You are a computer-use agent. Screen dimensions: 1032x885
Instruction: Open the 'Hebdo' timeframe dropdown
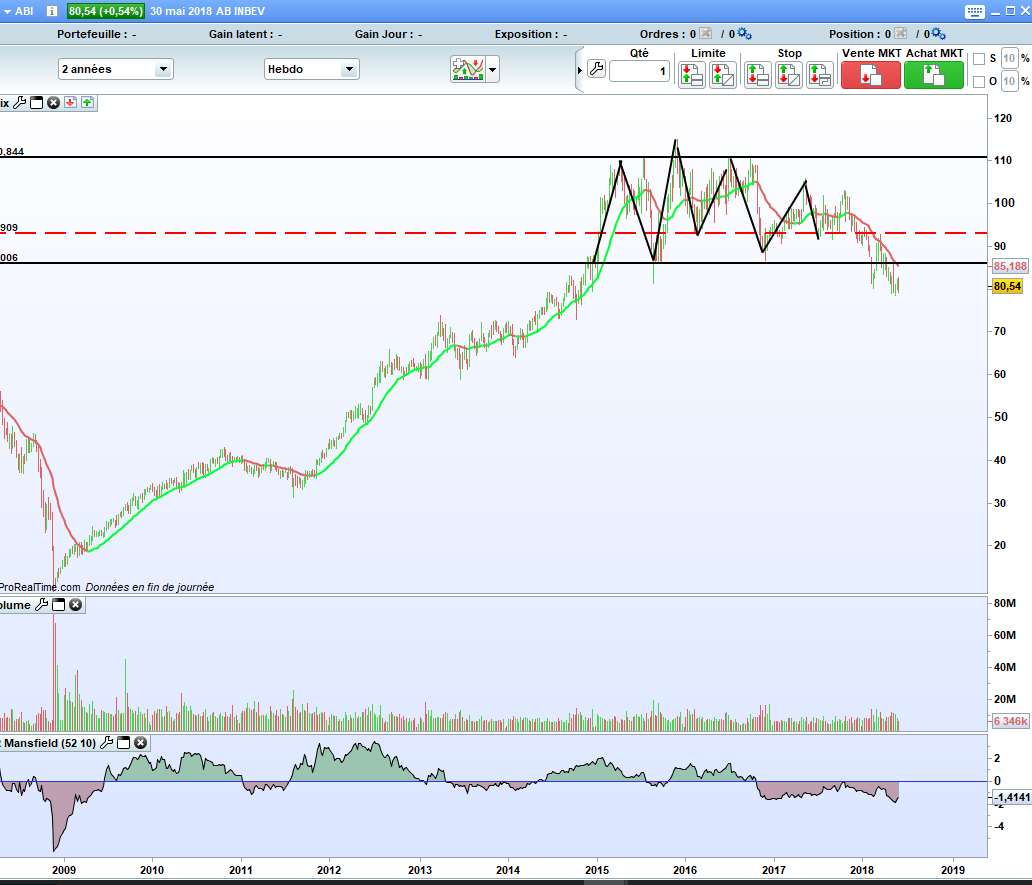tap(312, 69)
